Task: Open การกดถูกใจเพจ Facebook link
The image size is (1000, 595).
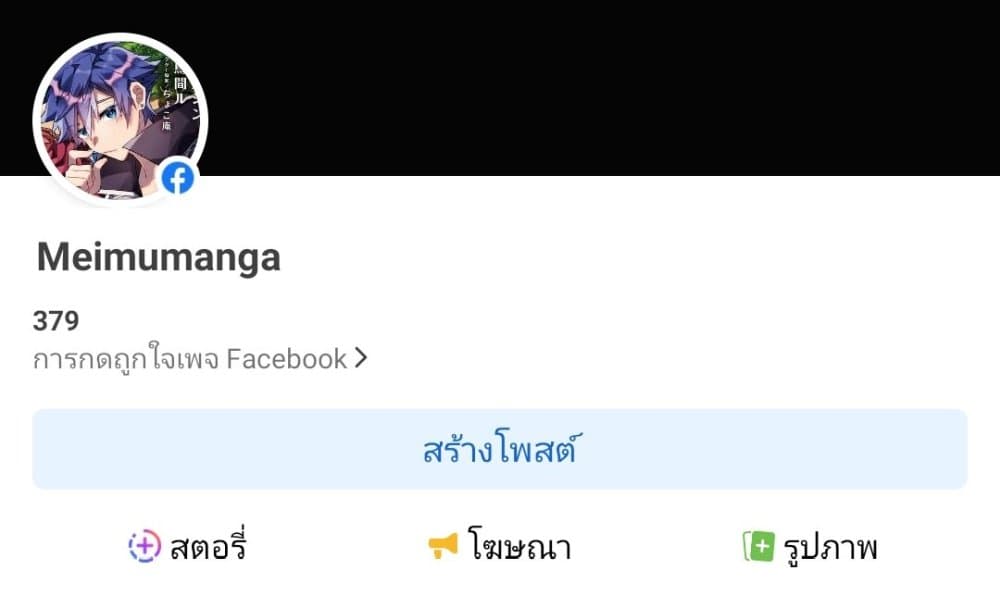Action: pos(200,358)
